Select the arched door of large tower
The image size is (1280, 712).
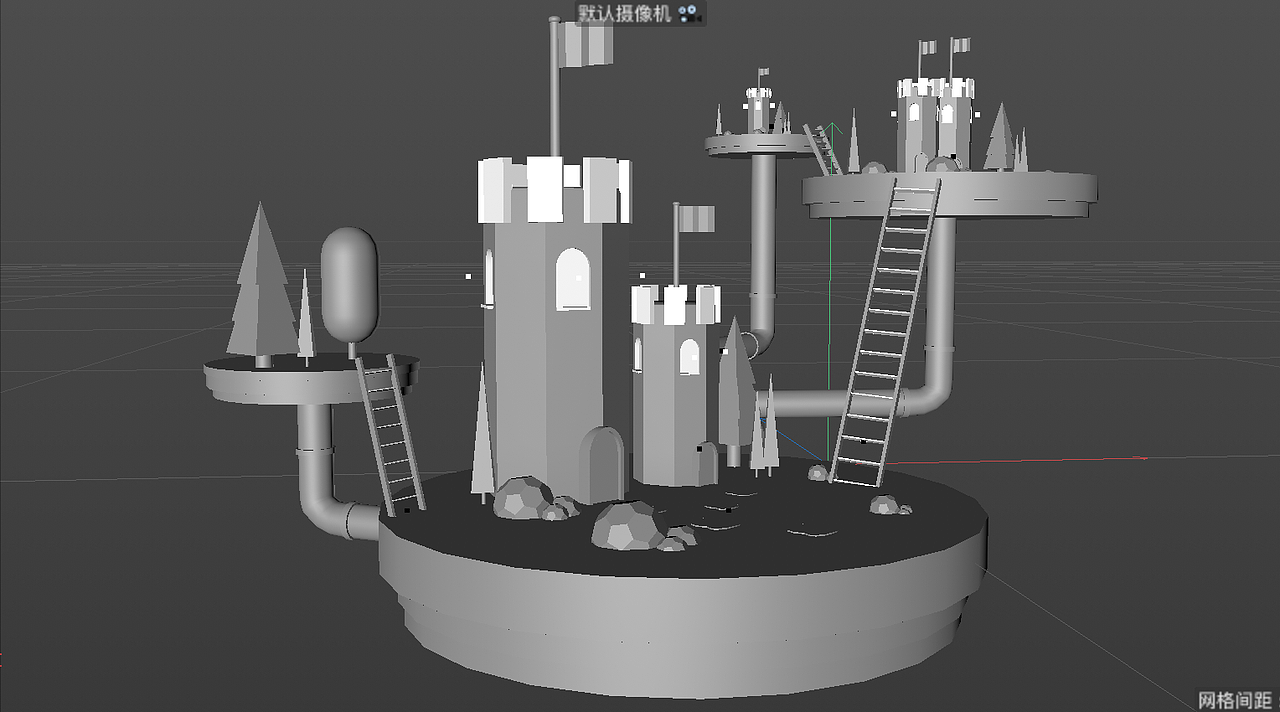click(x=602, y=464)
